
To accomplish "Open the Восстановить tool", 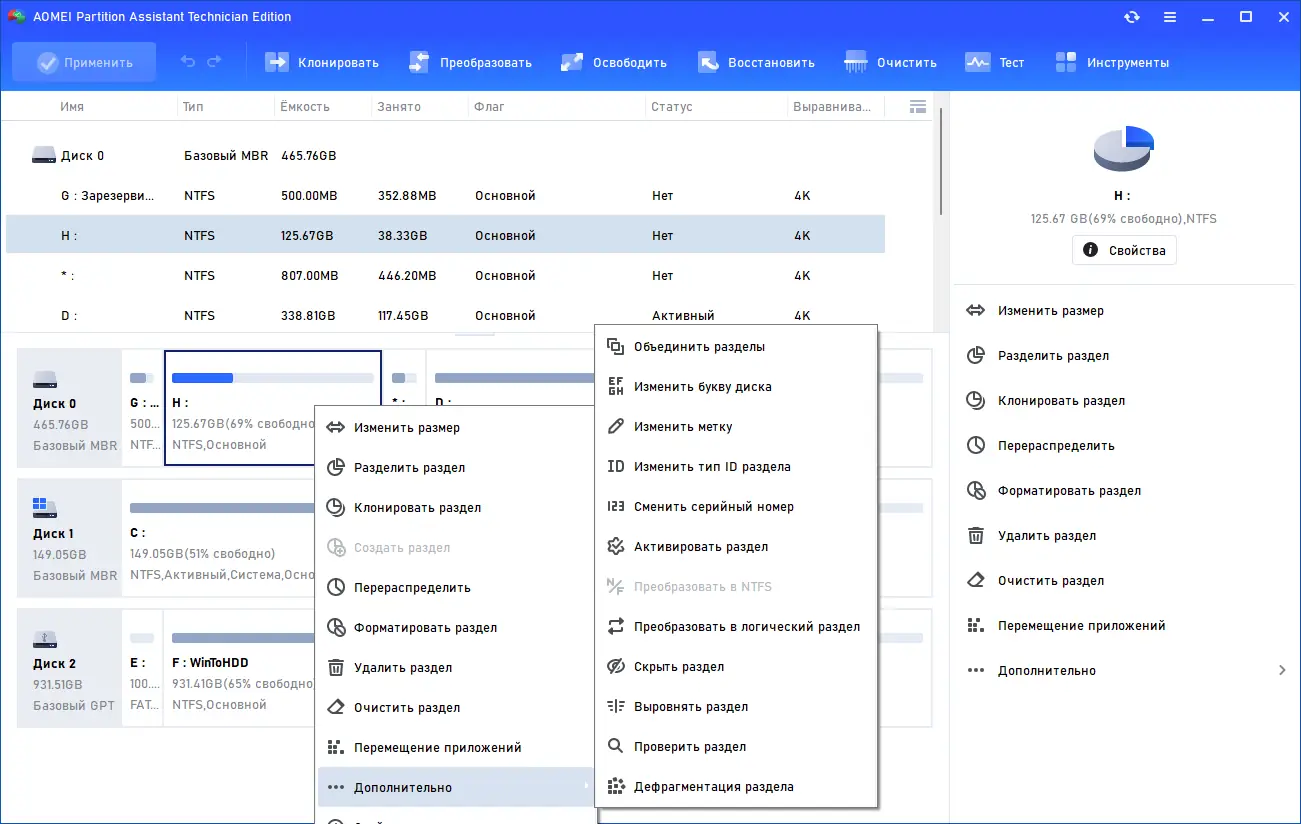I will [757, 61].
